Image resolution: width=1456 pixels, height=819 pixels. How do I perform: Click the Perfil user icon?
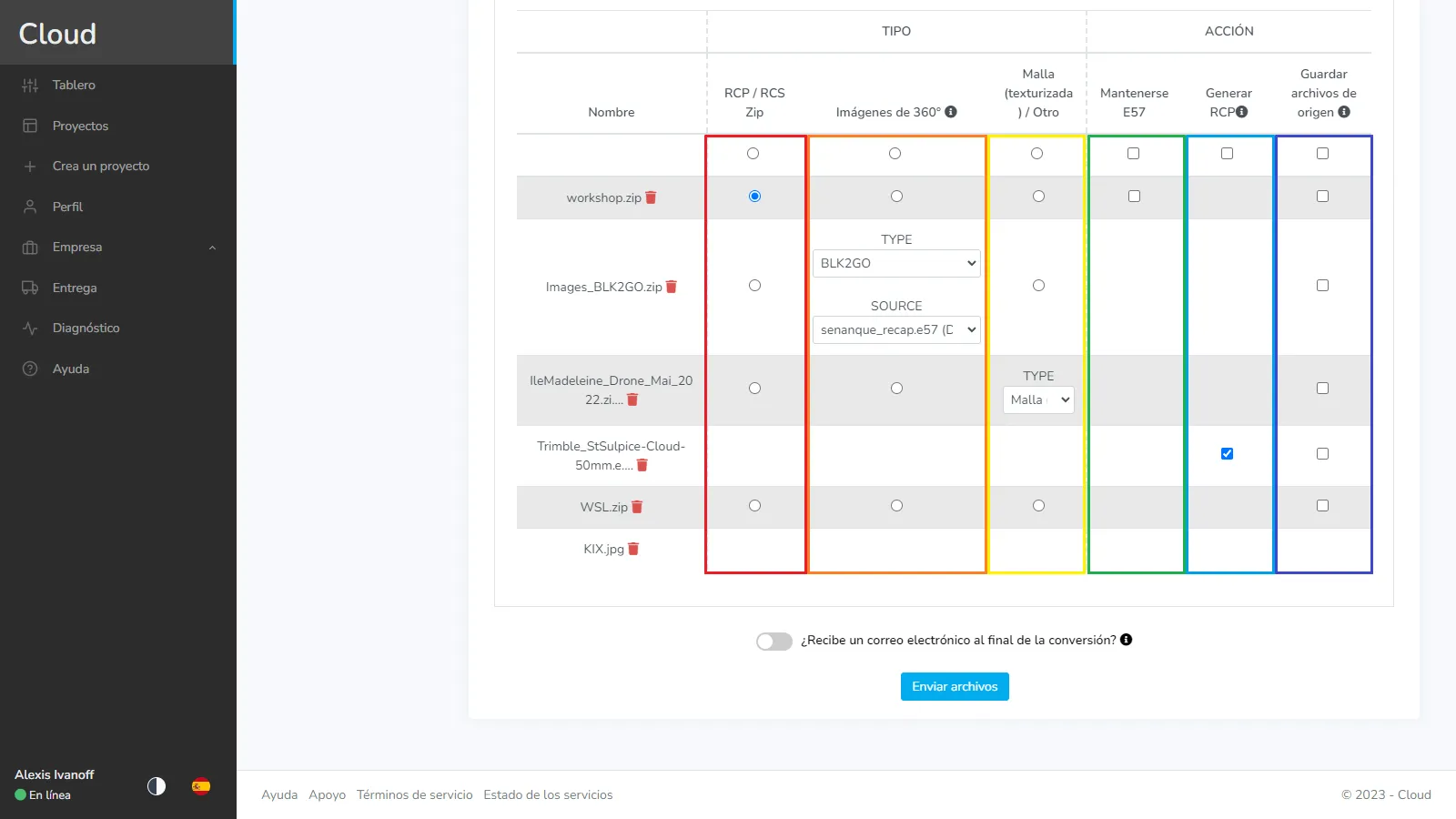coord(30,207)
